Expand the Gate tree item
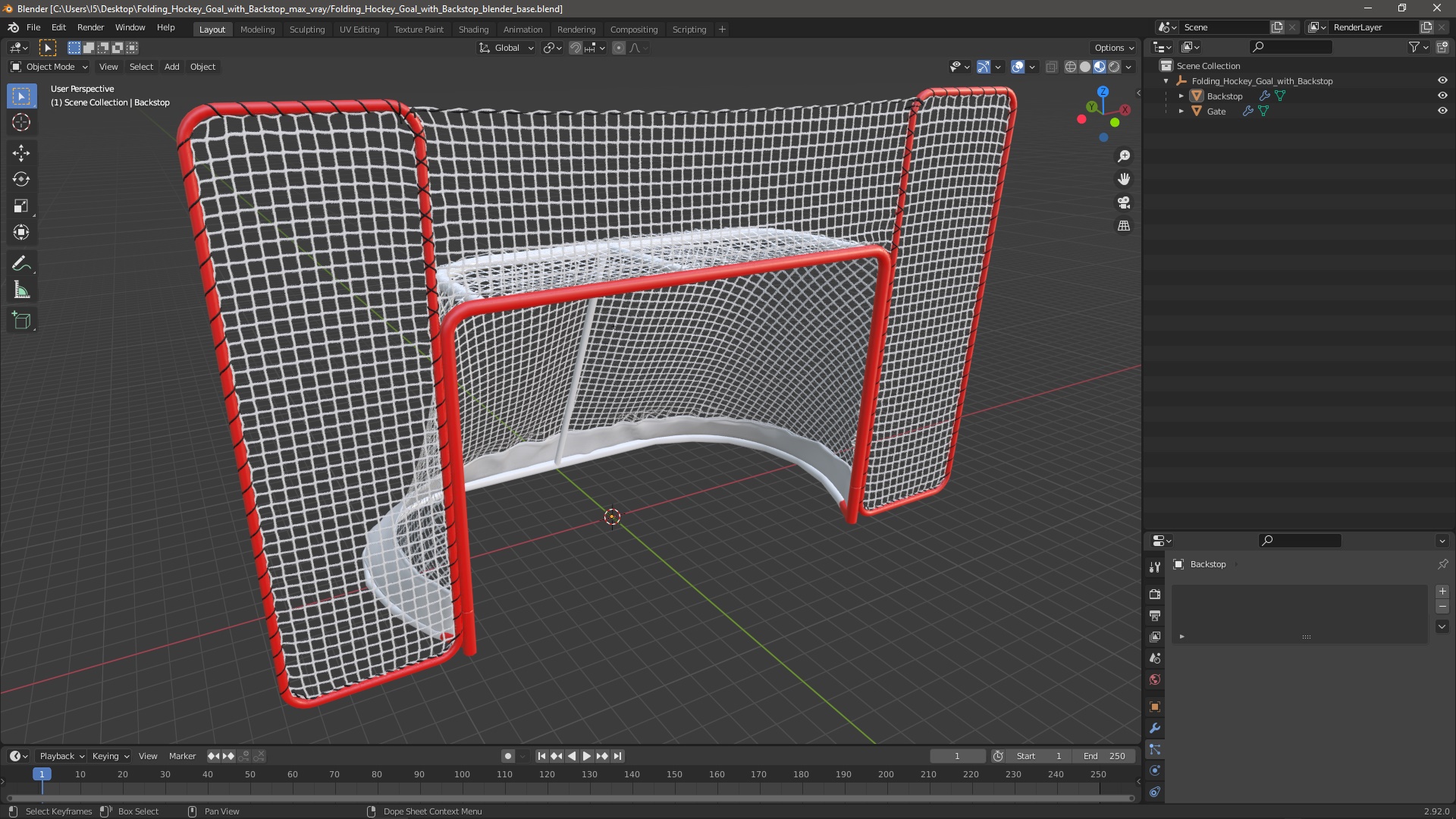The width and height of the screenshot is (1456, 819). click(1181, 111)
